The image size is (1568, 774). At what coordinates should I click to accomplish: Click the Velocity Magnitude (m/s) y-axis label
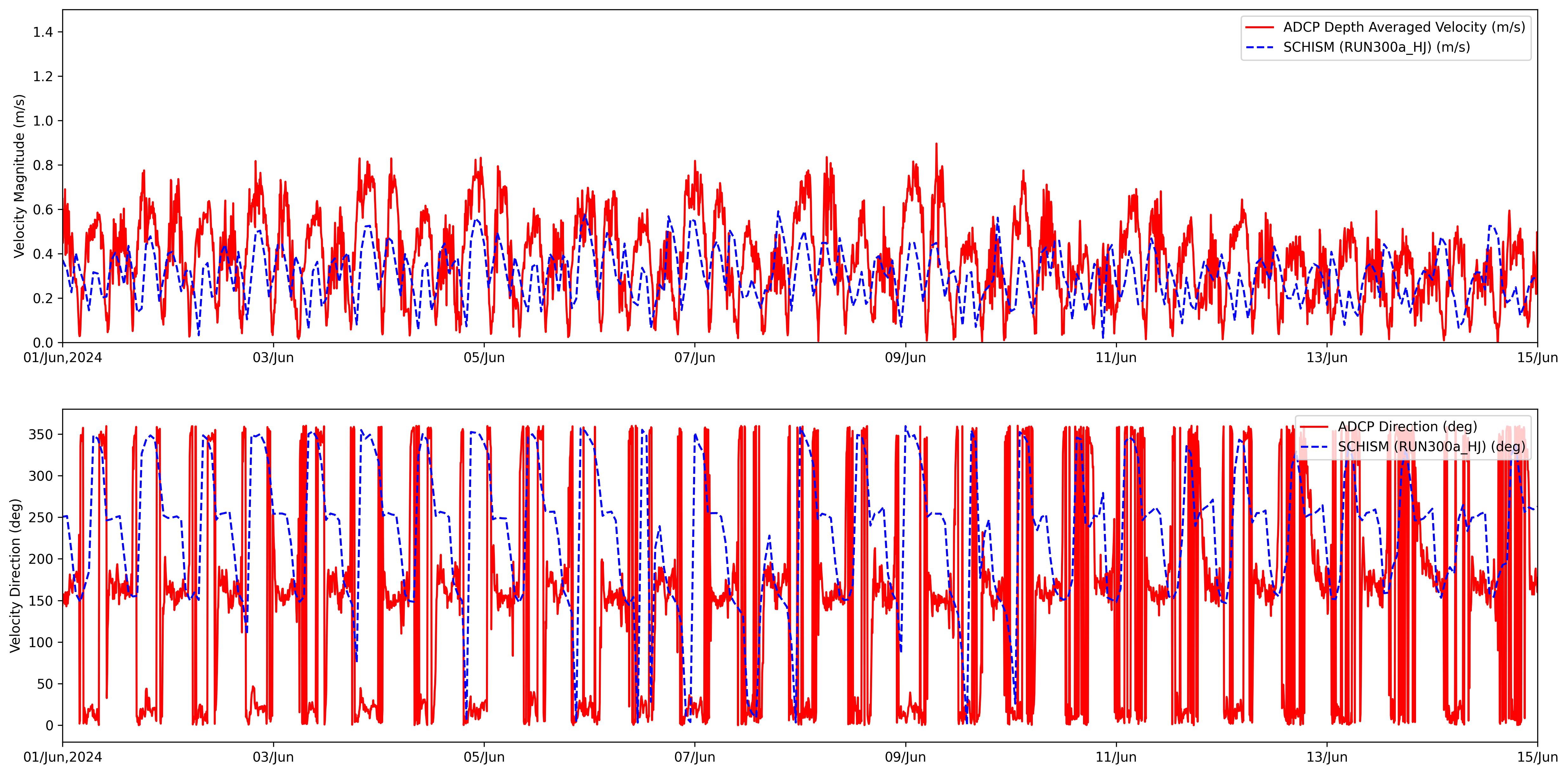pyautogui.click(x=19, y=177)
